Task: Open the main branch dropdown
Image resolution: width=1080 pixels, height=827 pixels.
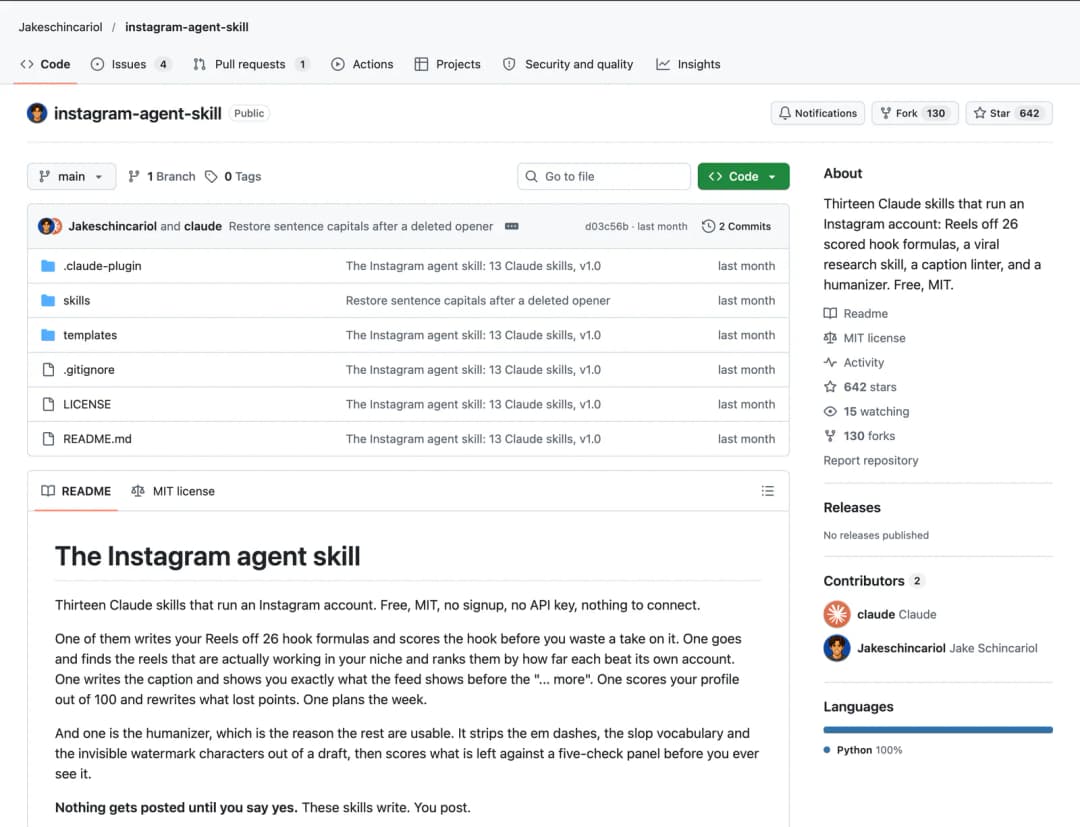Action: (x=72, y=176)
